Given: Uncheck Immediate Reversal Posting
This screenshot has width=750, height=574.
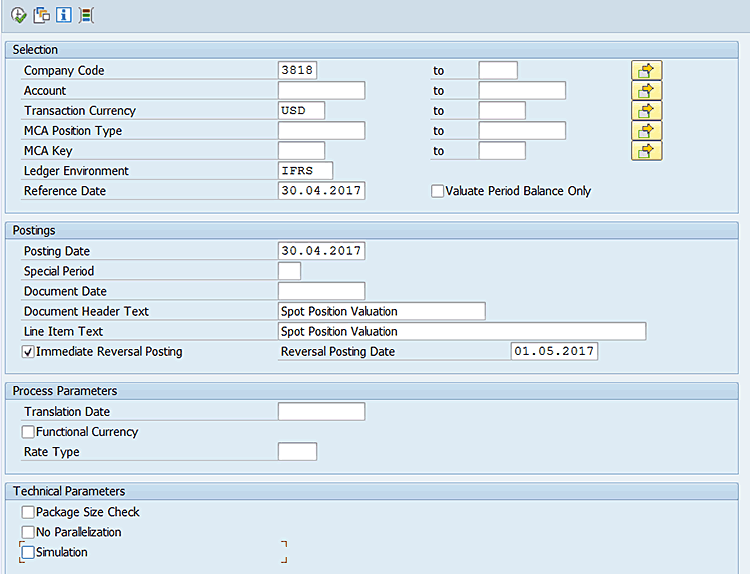Looking at the screenshot, I should point(28,352).
